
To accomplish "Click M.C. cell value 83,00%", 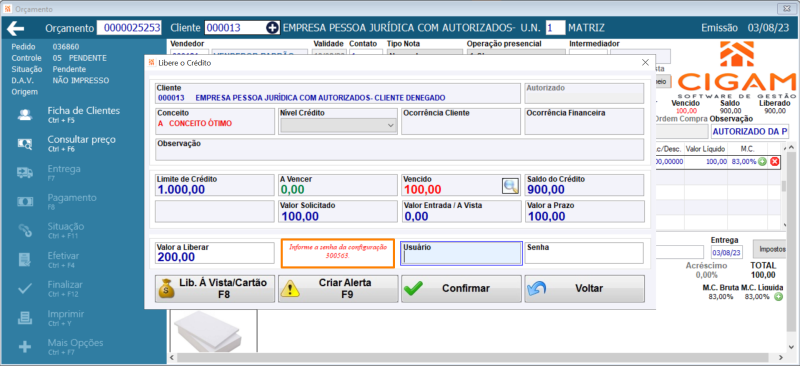I will [744, 162].
